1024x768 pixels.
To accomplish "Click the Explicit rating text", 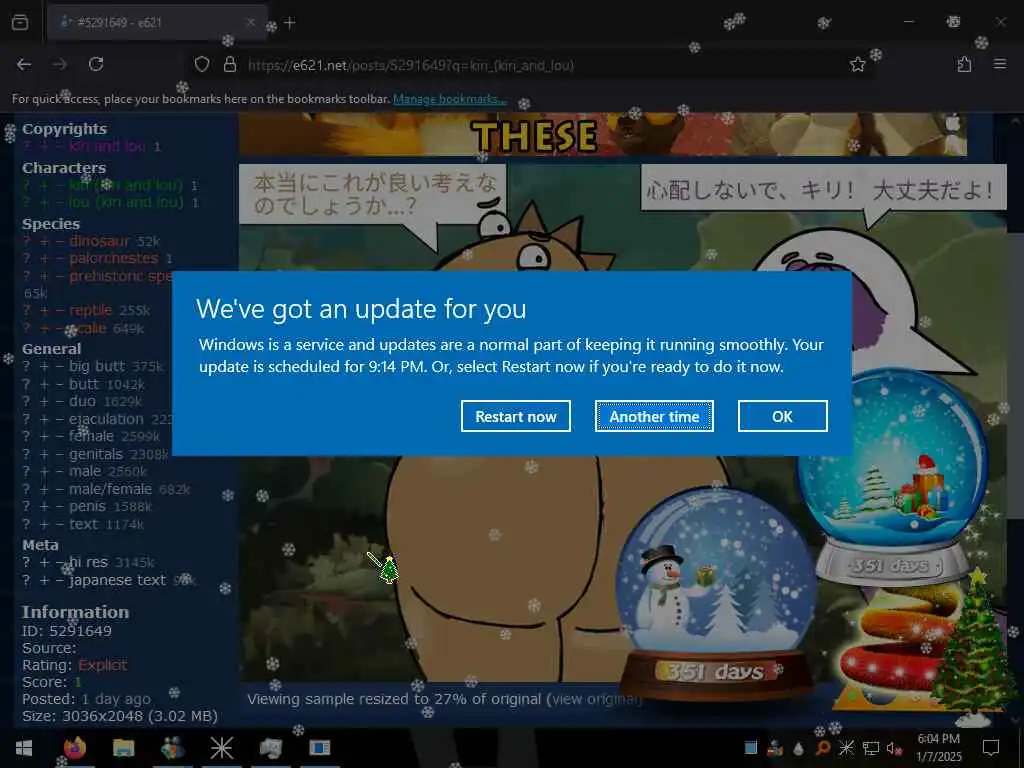I will (103, 665).
